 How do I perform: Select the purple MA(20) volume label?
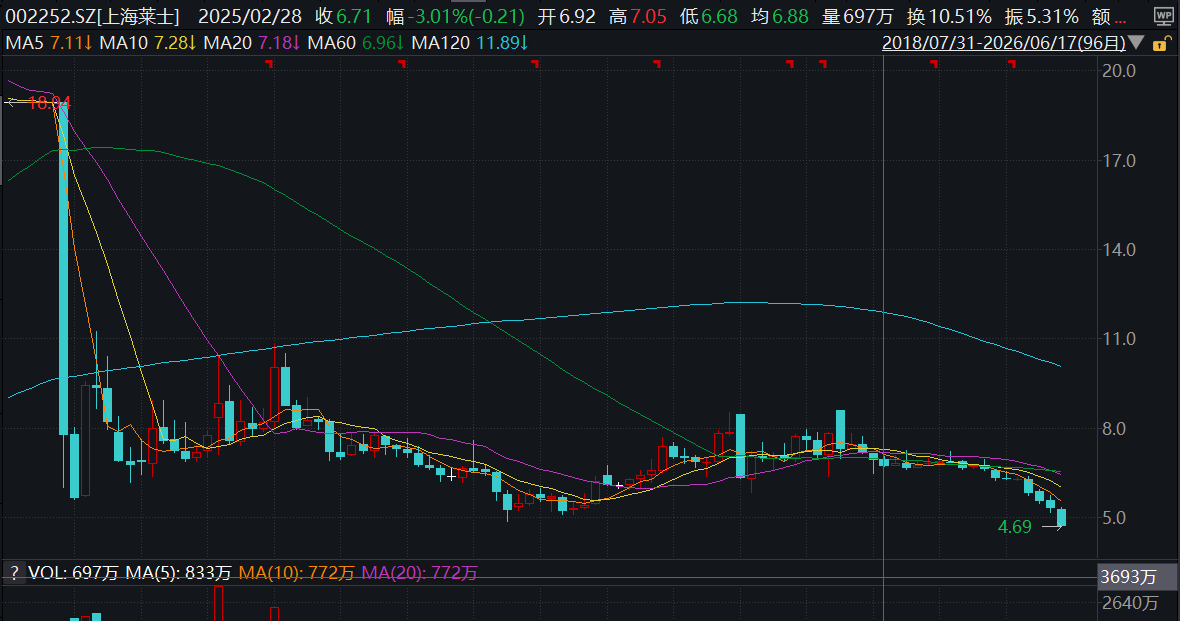point(419,574)
